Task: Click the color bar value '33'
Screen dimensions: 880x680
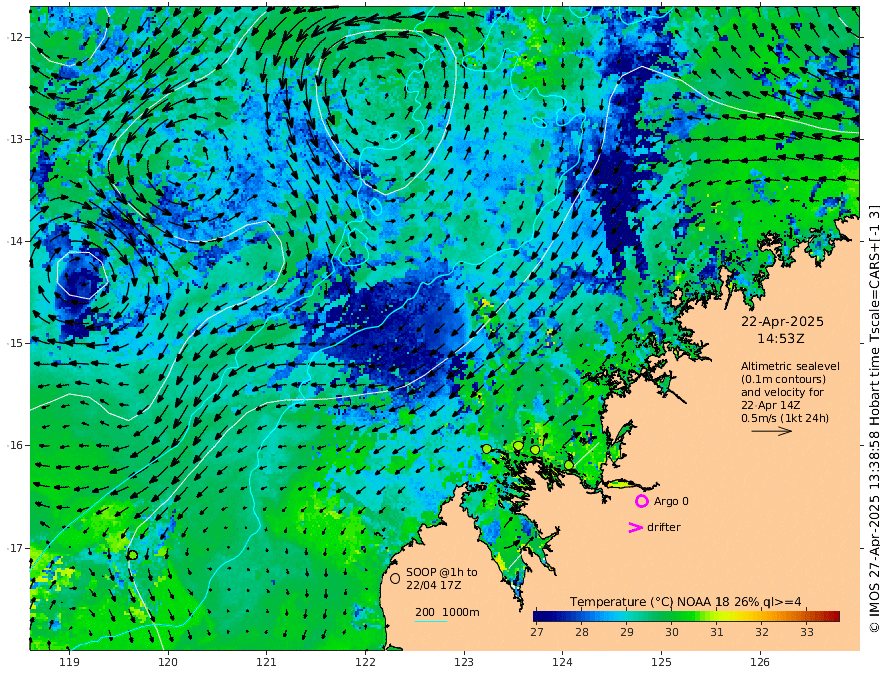Action: click(806, 632)
